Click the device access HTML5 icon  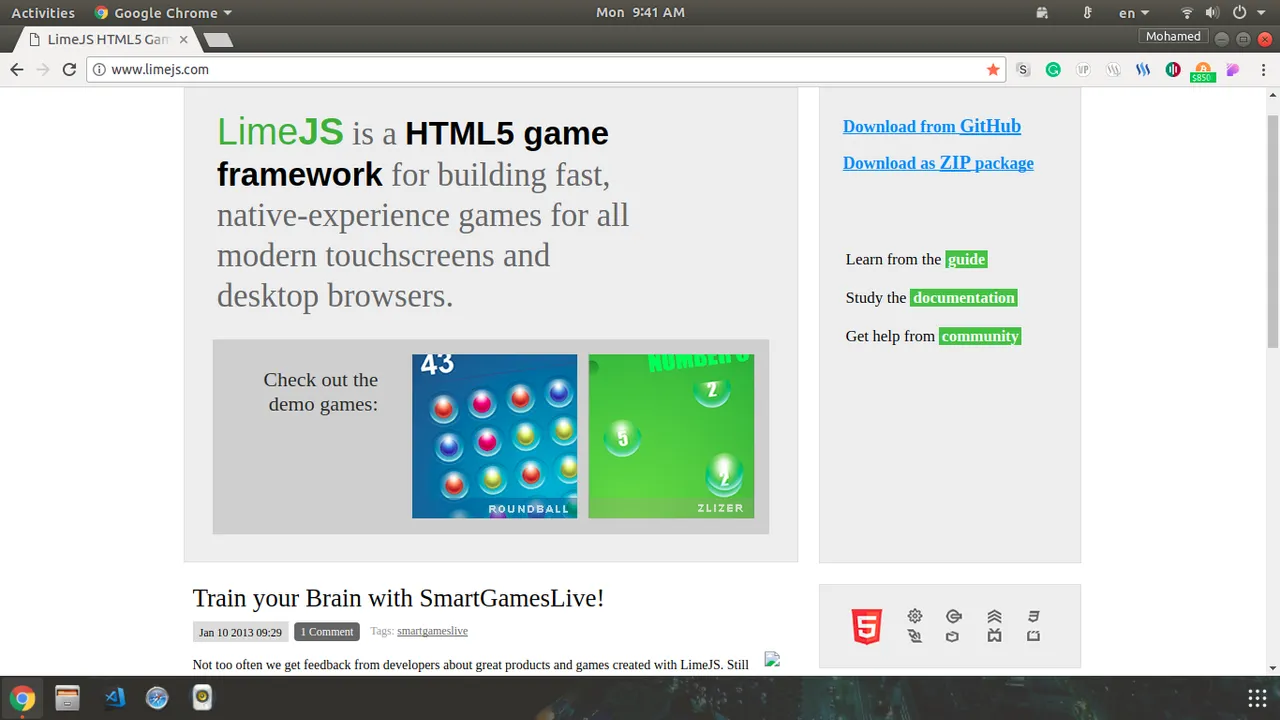(914, 636)
